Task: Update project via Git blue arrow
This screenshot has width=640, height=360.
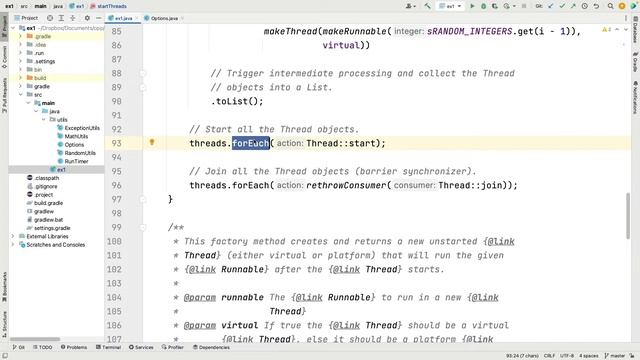Action: [550, 6]
